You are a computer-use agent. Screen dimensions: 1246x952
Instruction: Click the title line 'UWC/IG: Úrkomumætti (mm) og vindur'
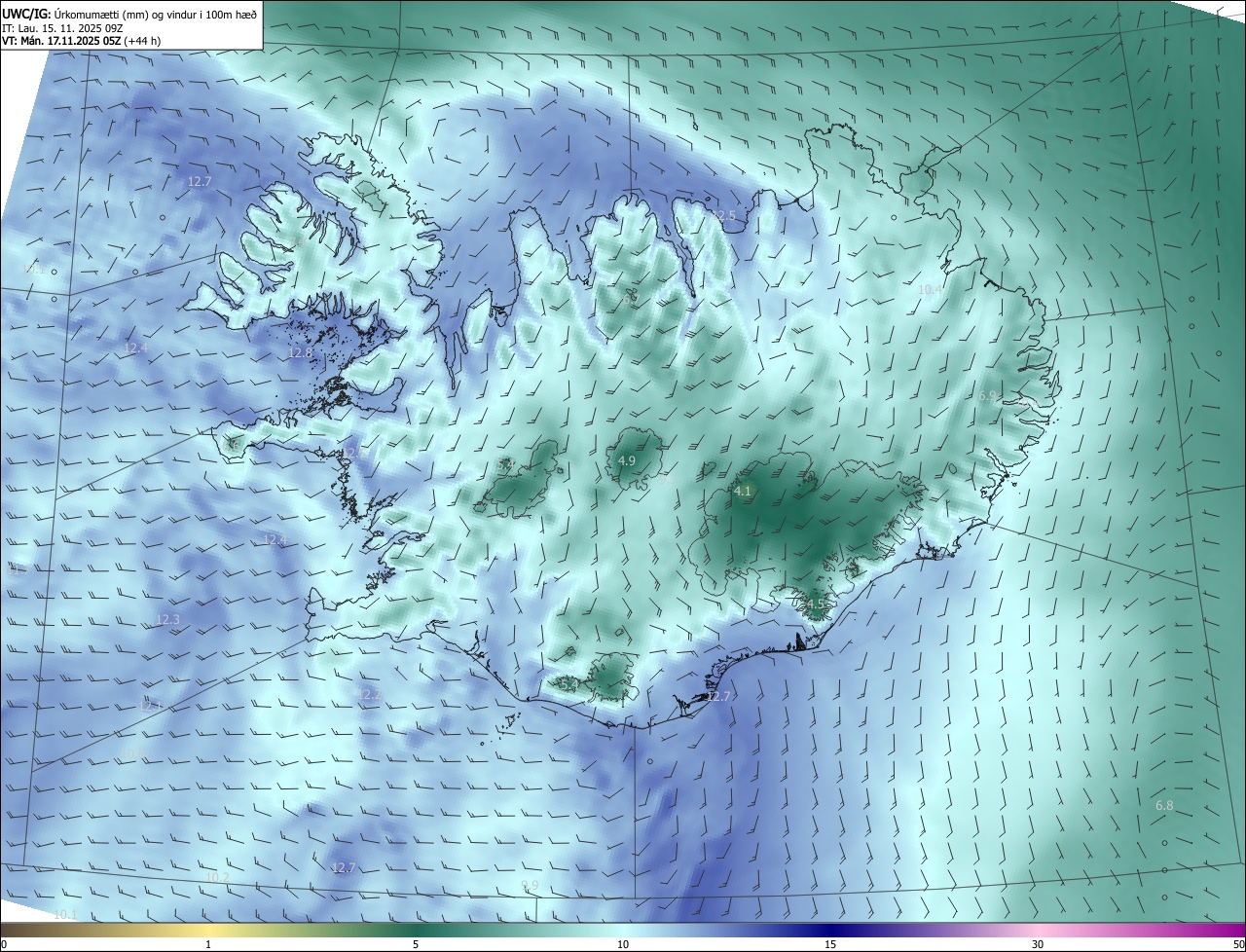coord(129,15)
